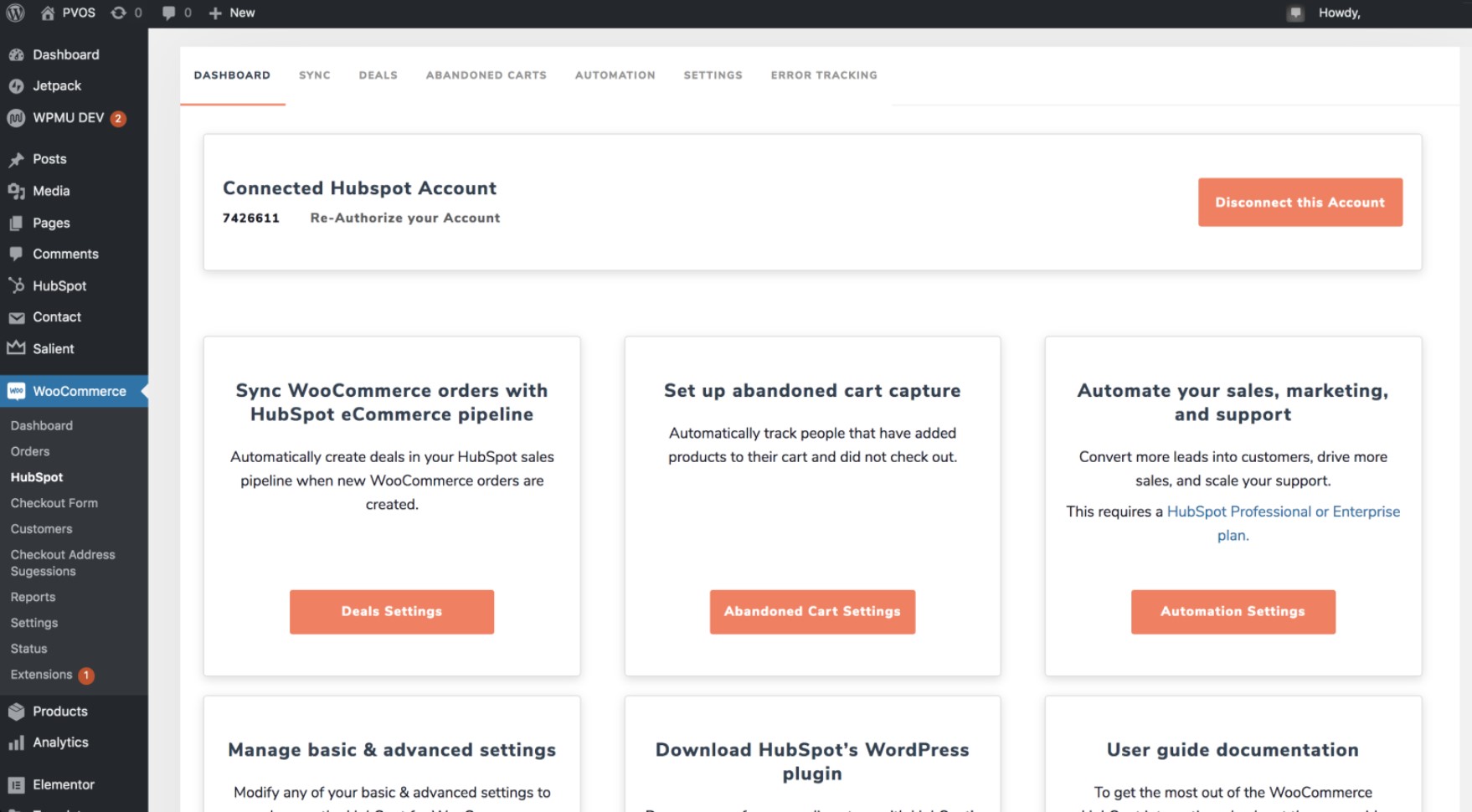This screenshot has height=812, width=1472.
Task: Click the Products sidebar icon
Action: [x=16, y=711]
